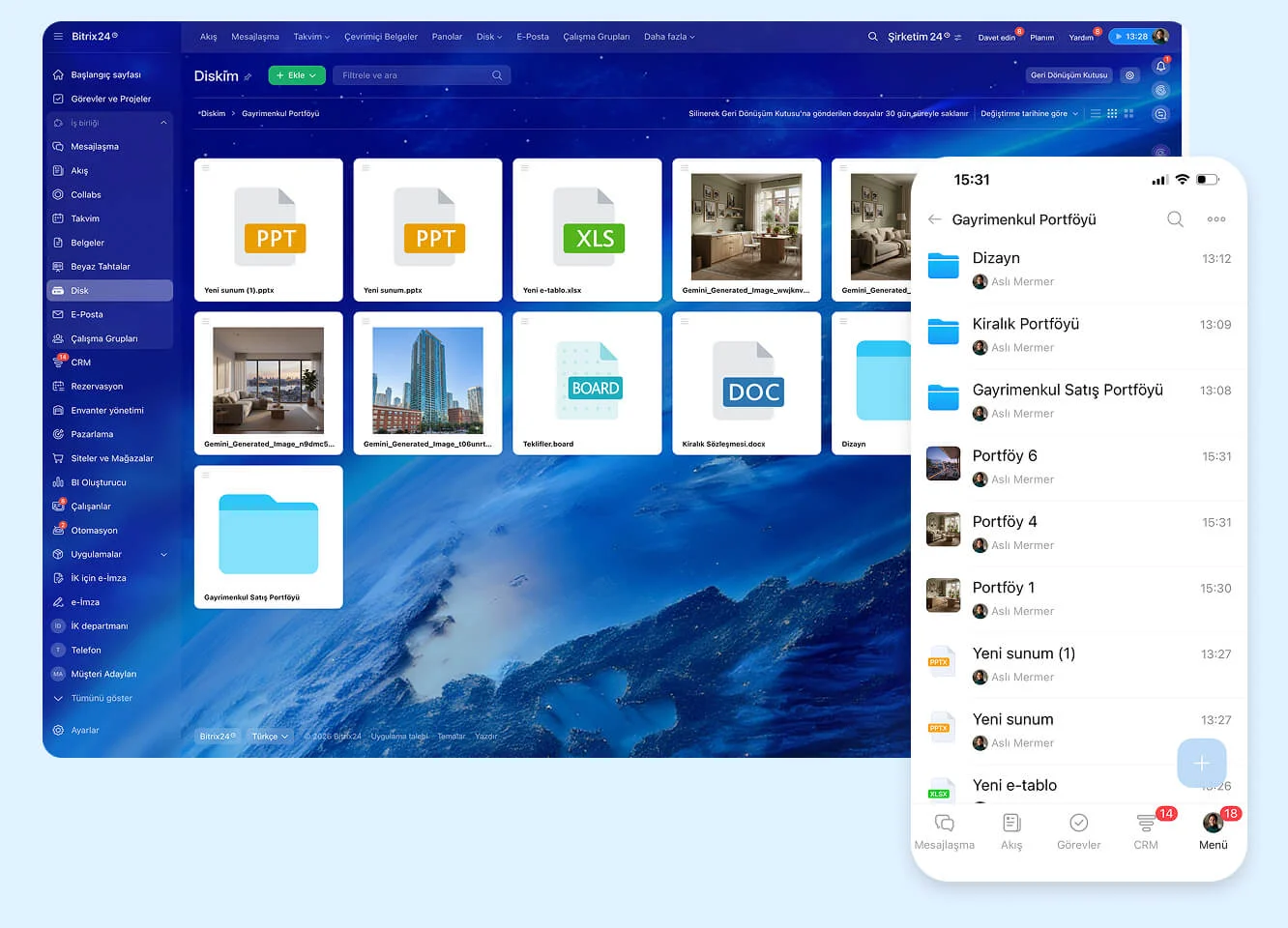Tap the mobile search icon

[x=1175, y=219]
